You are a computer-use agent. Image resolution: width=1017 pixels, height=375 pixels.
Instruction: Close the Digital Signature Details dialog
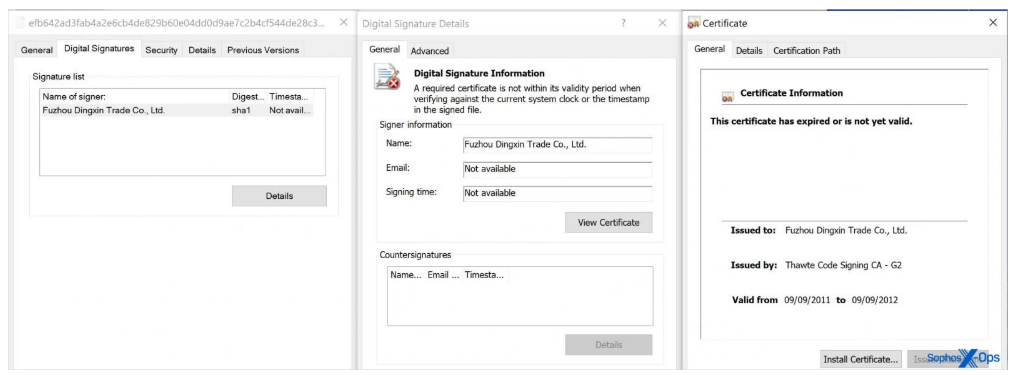click(x=662, y=23)
